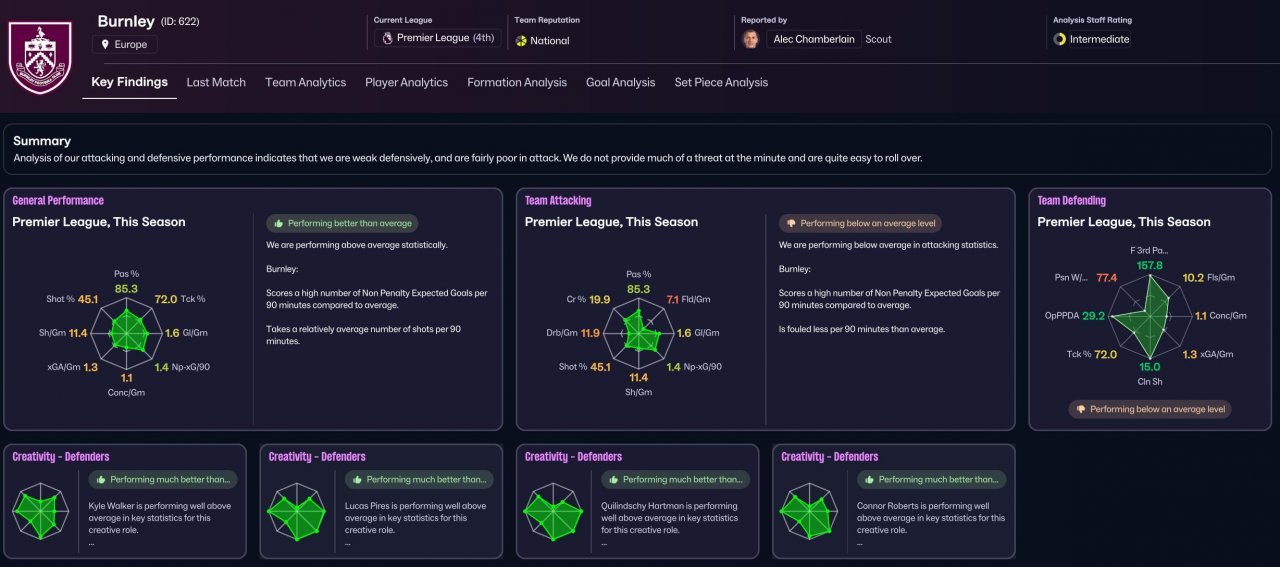Click Team Attacking's below average level badge
Image resolution: width=1280 pixels, height=567 pixels.
point(860,224)
